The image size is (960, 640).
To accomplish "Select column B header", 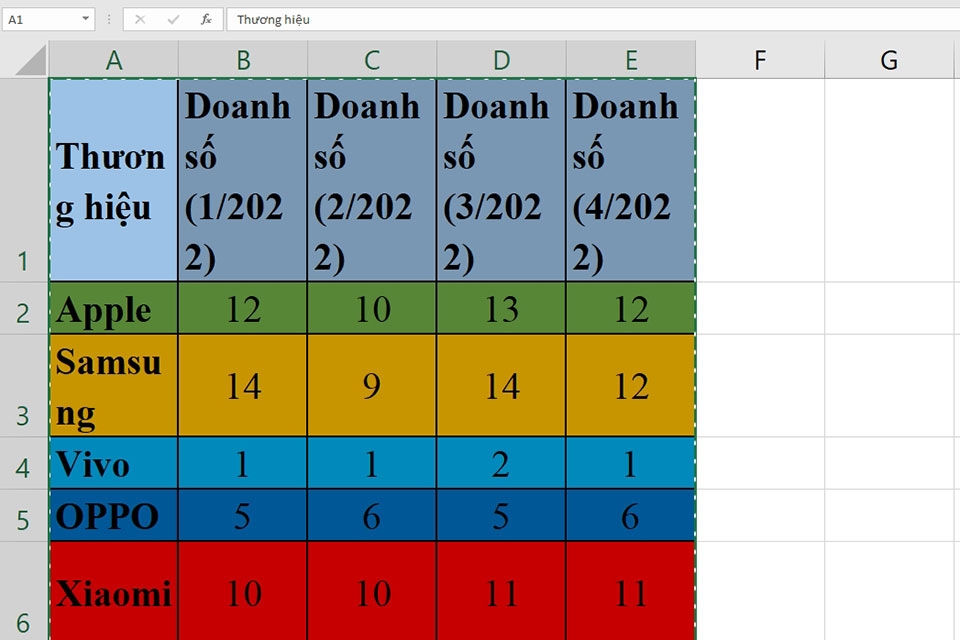I will (x=243, y=60).
